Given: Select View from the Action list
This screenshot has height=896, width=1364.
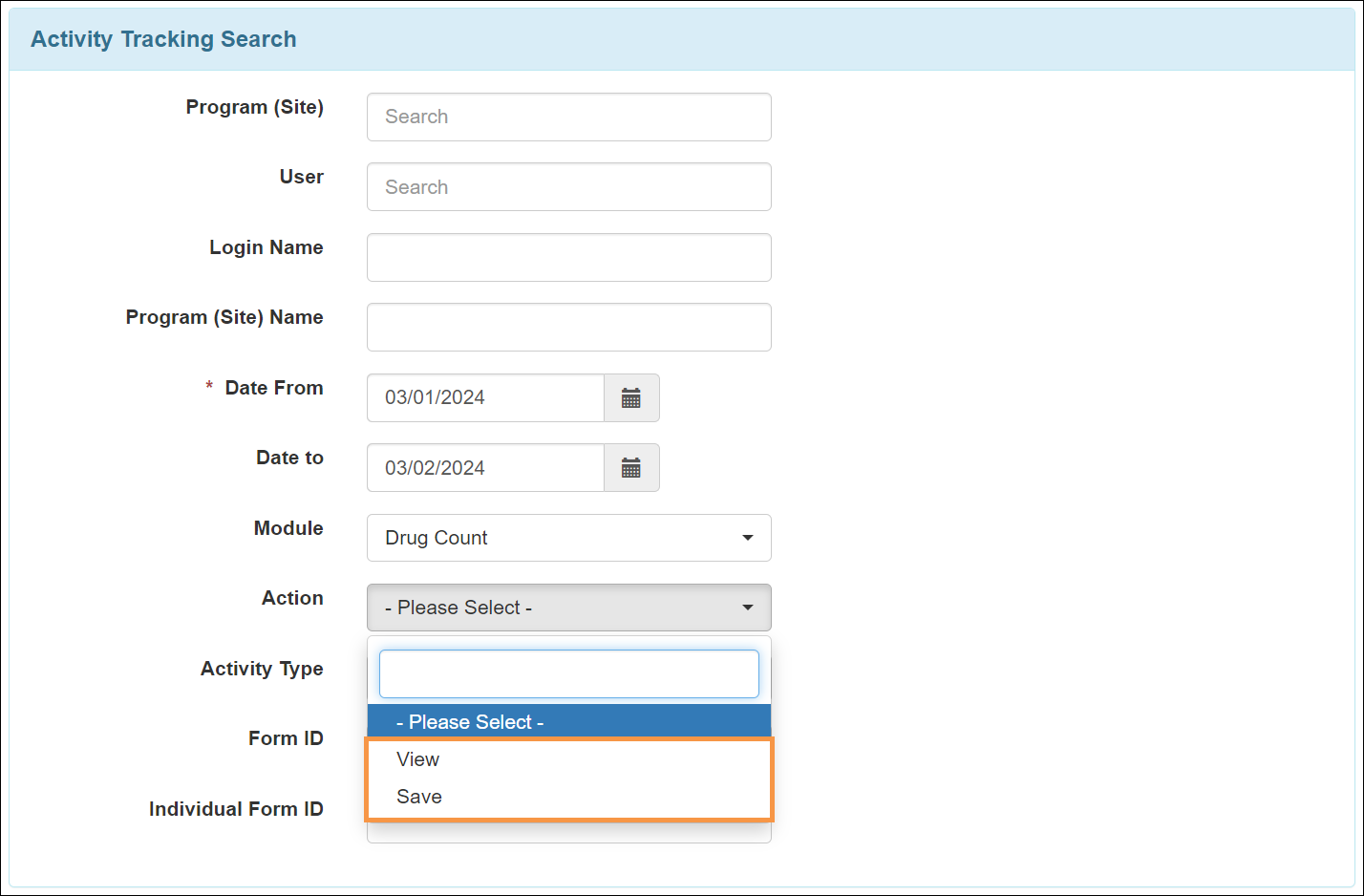Looking at the screenshot, I should (569, 759).
